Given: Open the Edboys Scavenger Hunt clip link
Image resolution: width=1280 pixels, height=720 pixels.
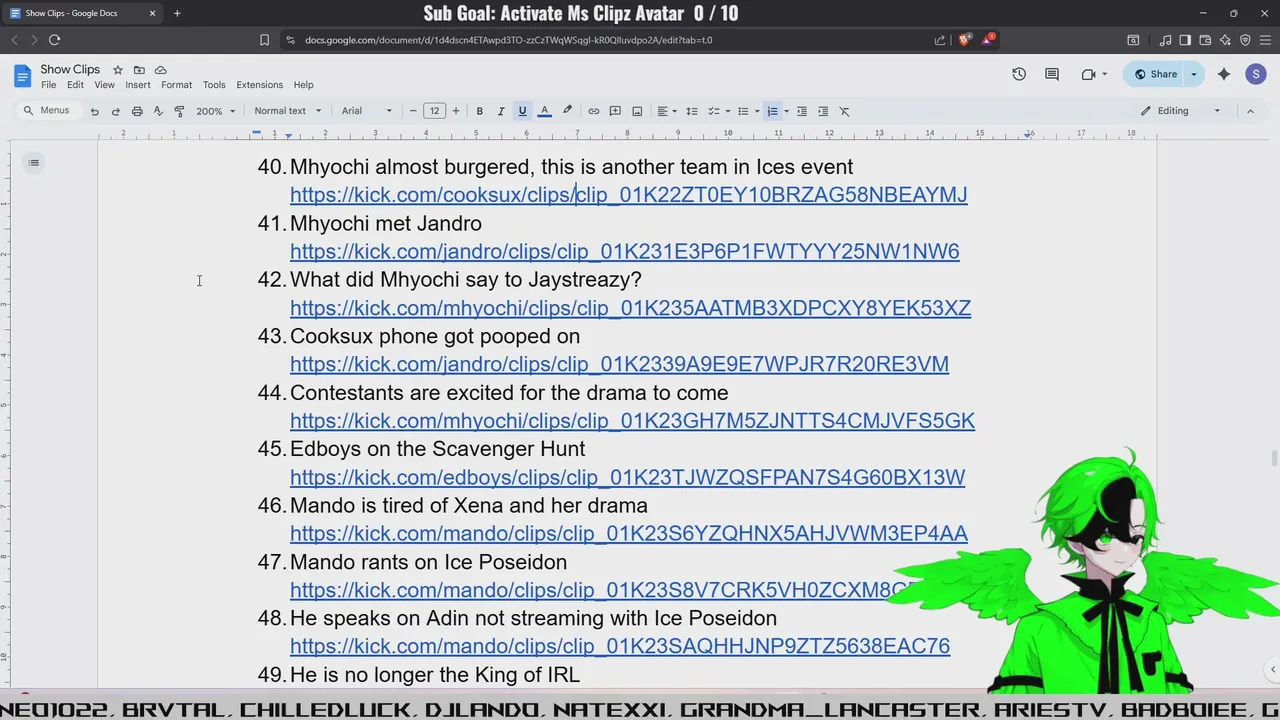Looking at the screenshot, I should click(628, 477).
